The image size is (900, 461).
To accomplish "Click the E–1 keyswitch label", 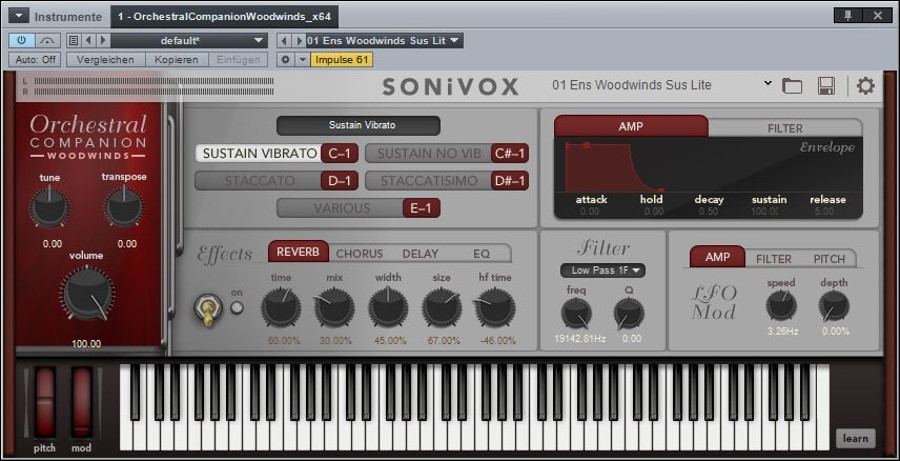I will click(421, 208).
